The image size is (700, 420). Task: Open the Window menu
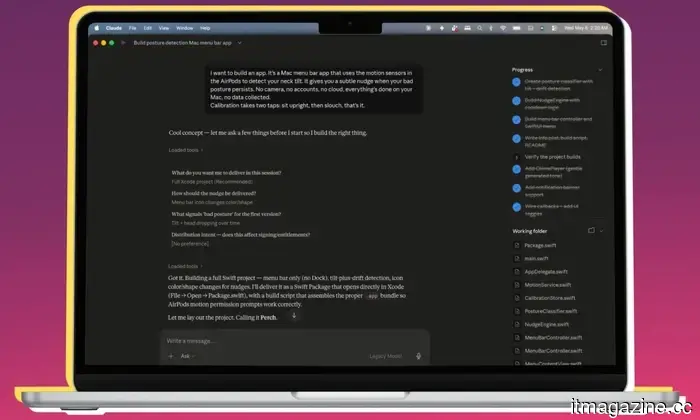pos(184,28)
